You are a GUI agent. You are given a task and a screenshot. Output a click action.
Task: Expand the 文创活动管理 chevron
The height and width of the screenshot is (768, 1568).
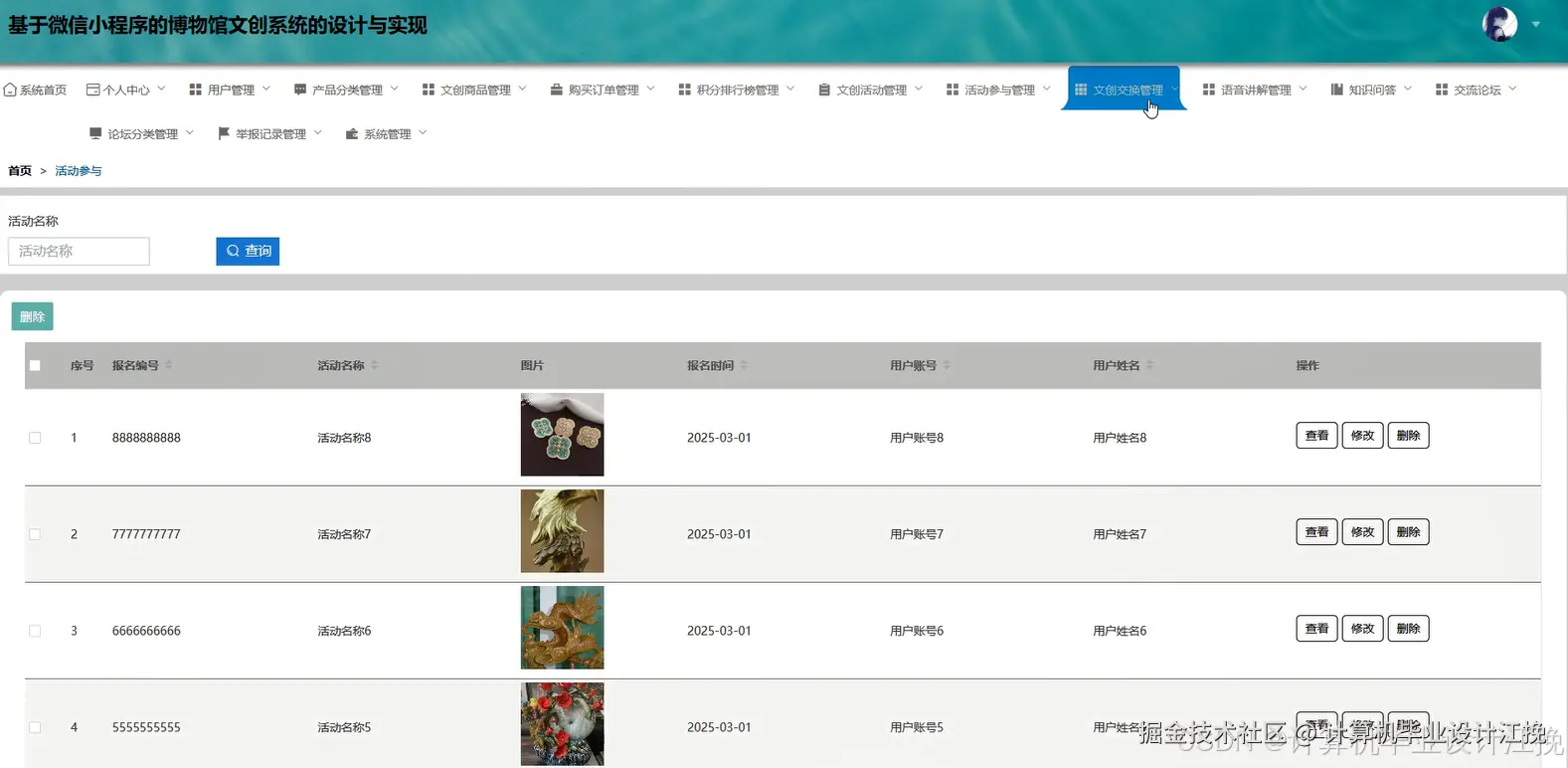click(919, 89)
